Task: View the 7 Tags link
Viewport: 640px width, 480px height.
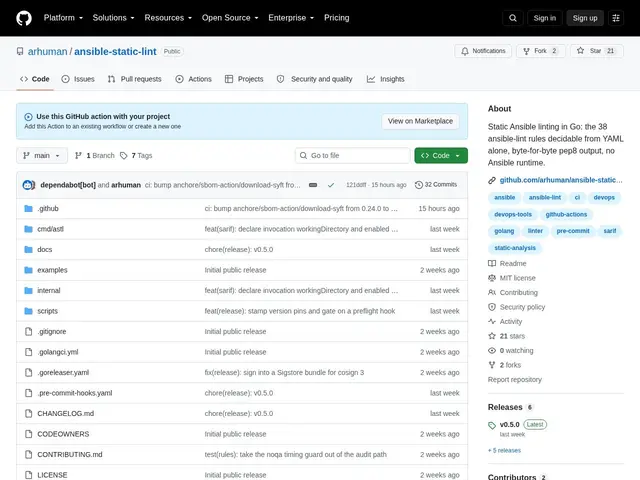Action: click(x=136, y=156)
